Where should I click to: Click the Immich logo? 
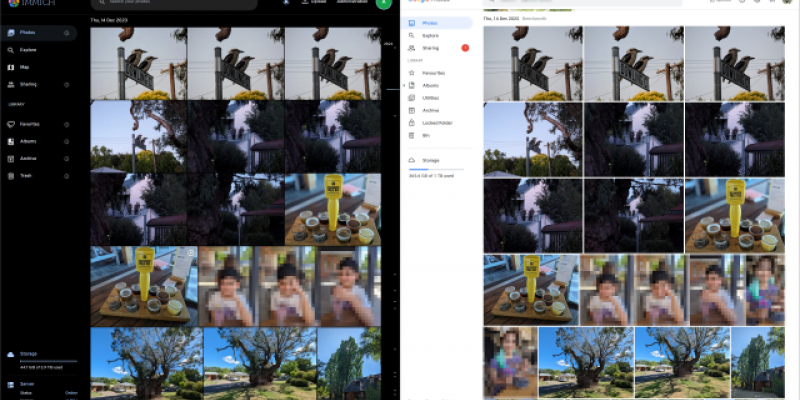click(x=31, y=3)
